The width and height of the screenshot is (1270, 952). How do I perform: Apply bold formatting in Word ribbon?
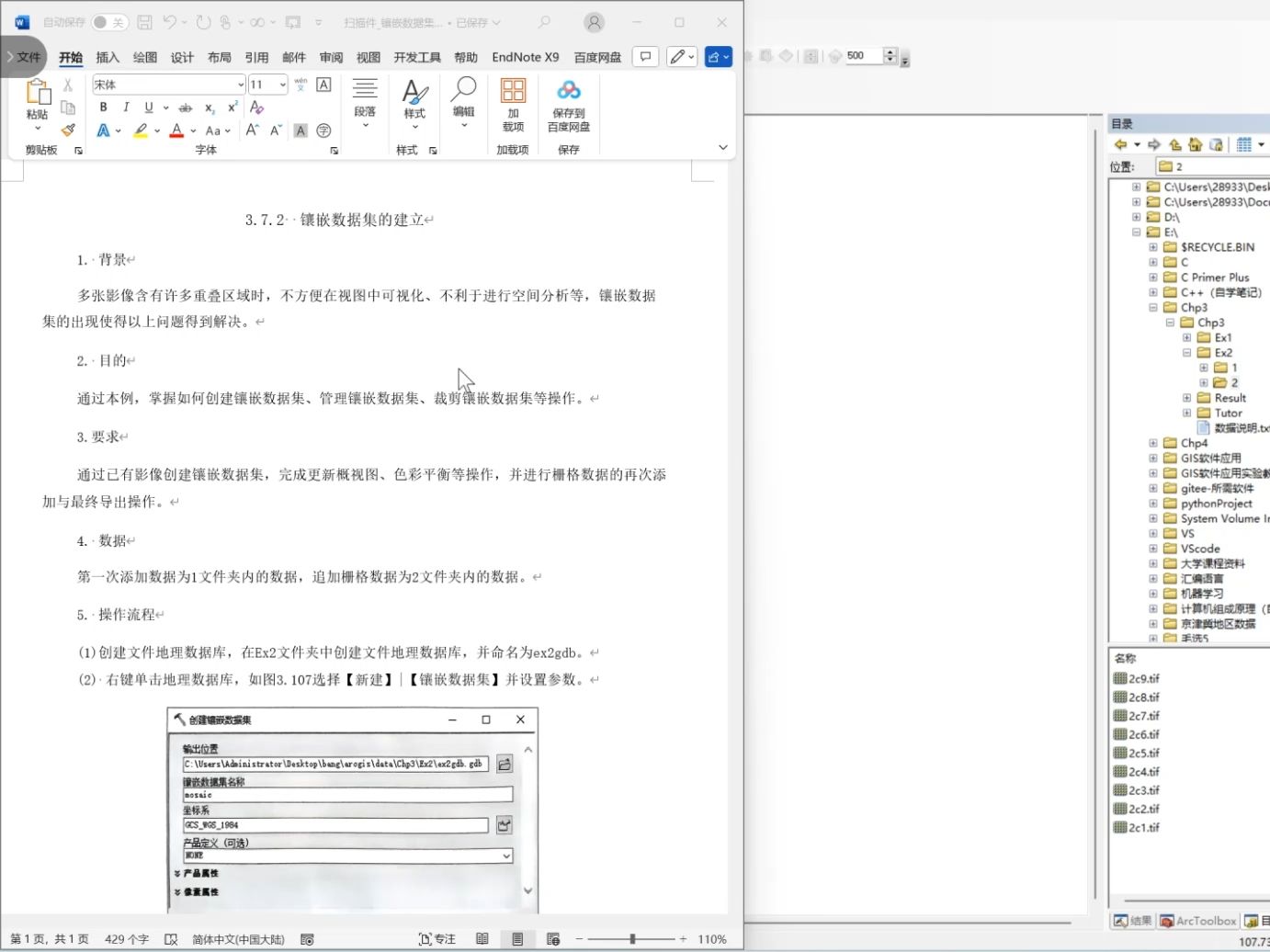click(x=103, y=108)
